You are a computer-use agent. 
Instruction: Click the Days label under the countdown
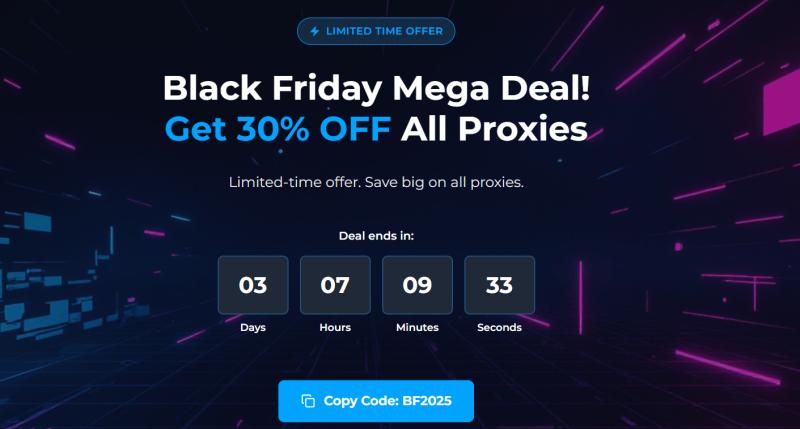(253, 327)
